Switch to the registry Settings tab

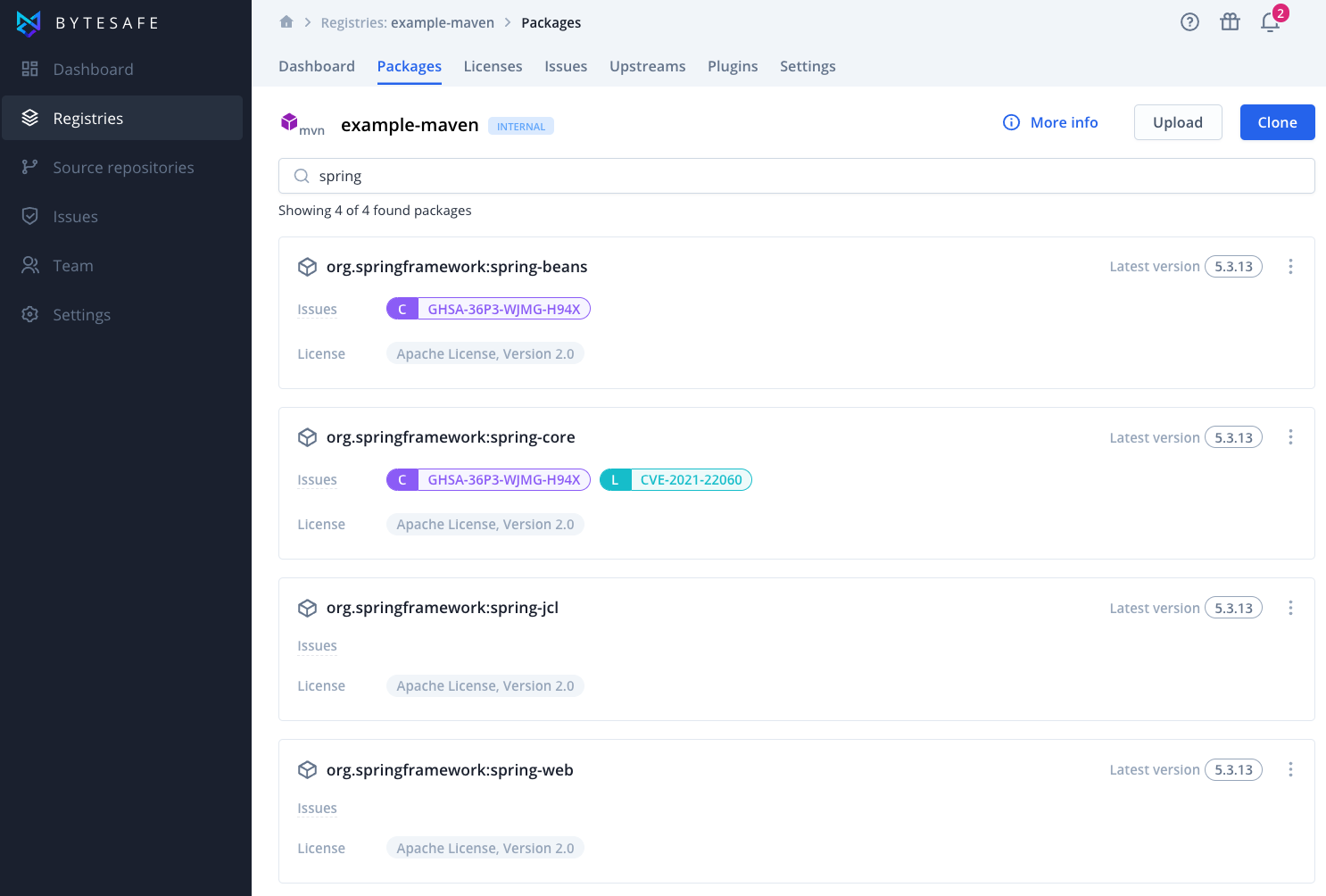808,66
